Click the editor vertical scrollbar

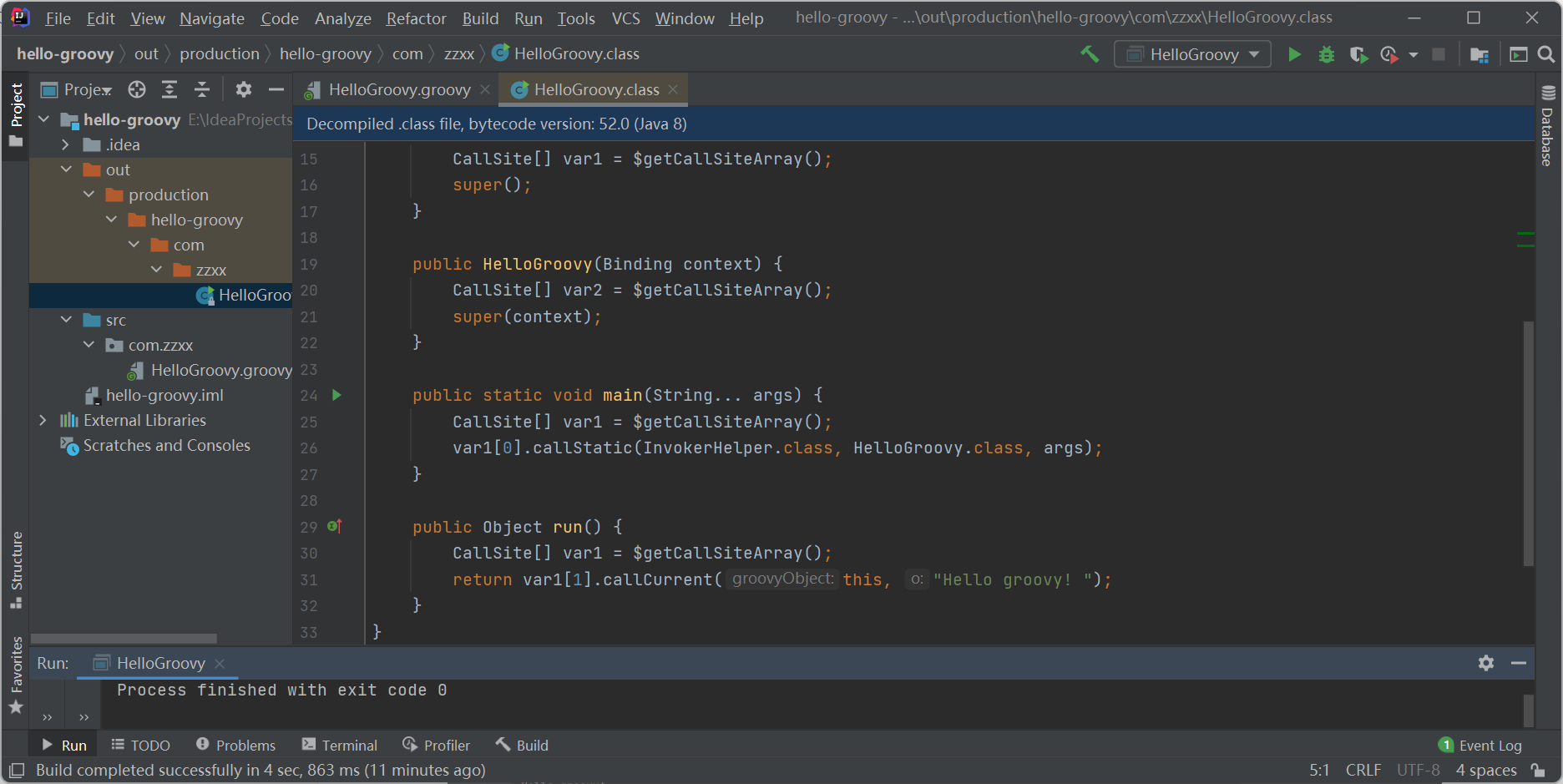[x=1528, y=443]
